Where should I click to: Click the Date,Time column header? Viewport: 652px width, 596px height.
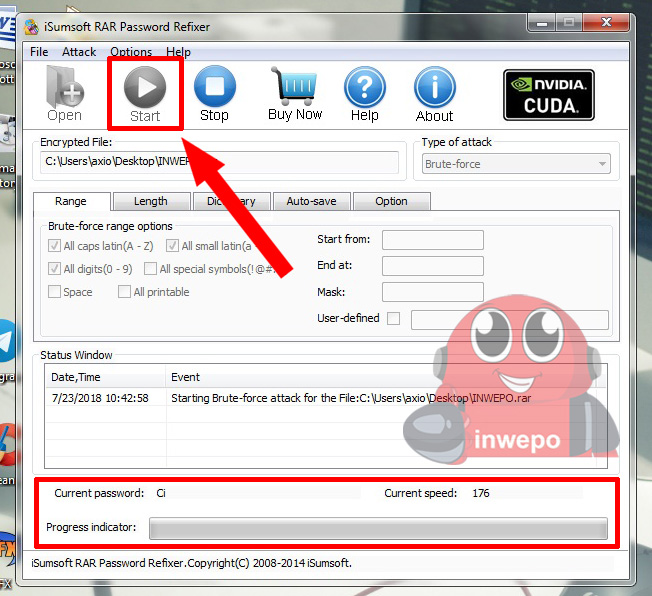coord(105,377)
